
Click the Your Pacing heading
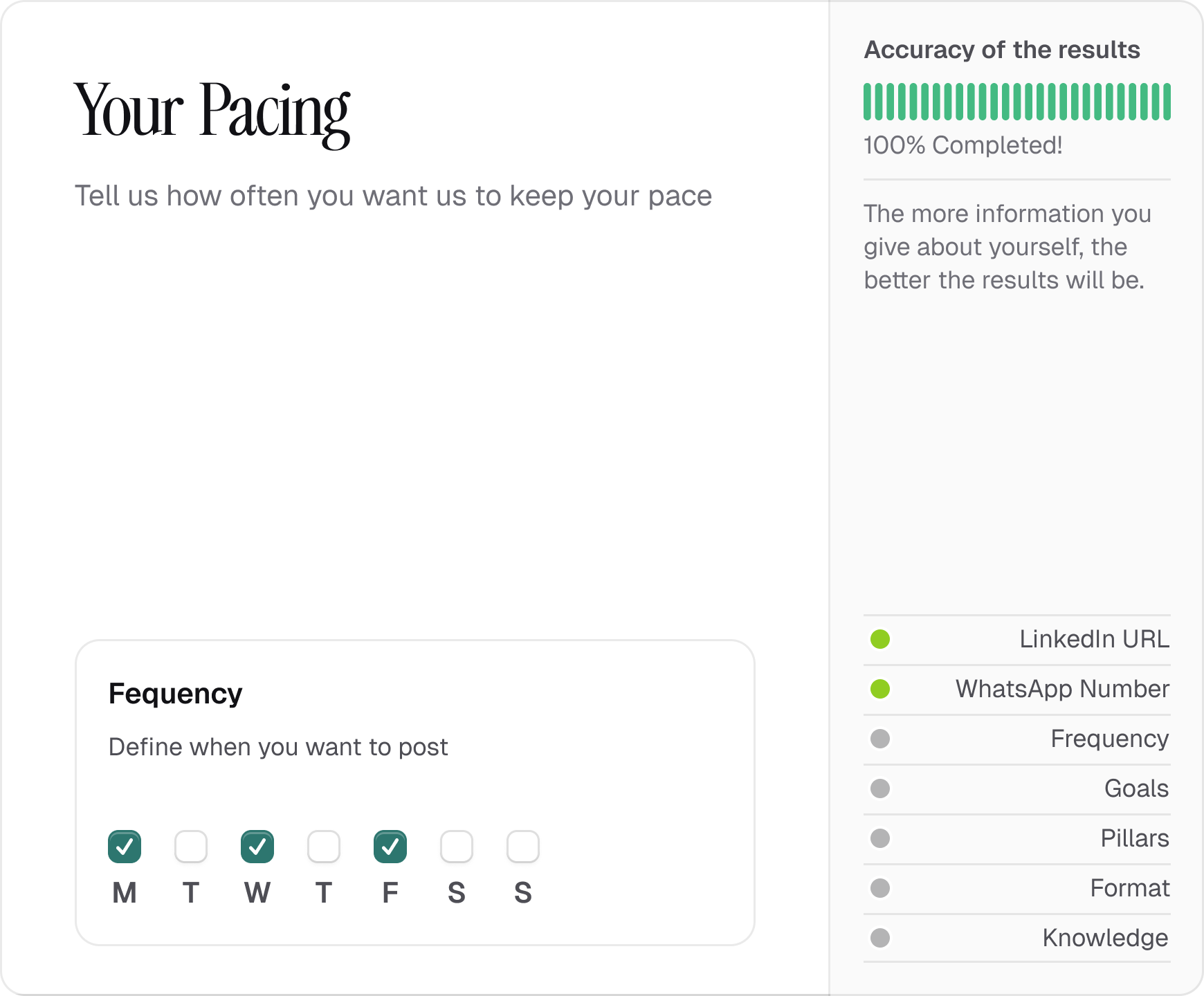coord(212,111)
